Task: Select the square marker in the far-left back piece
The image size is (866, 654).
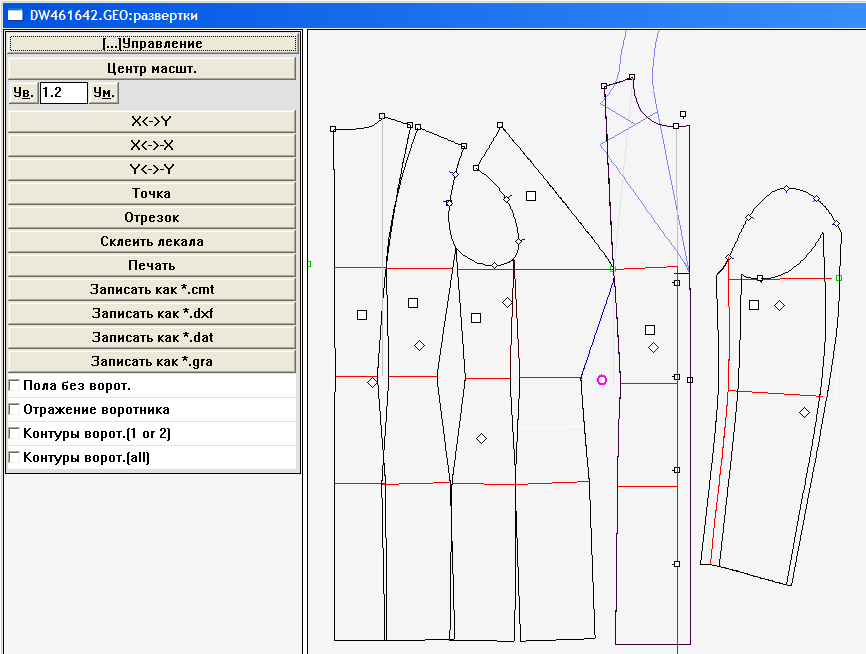Action: pyautogui.click(x=362, y=315)
